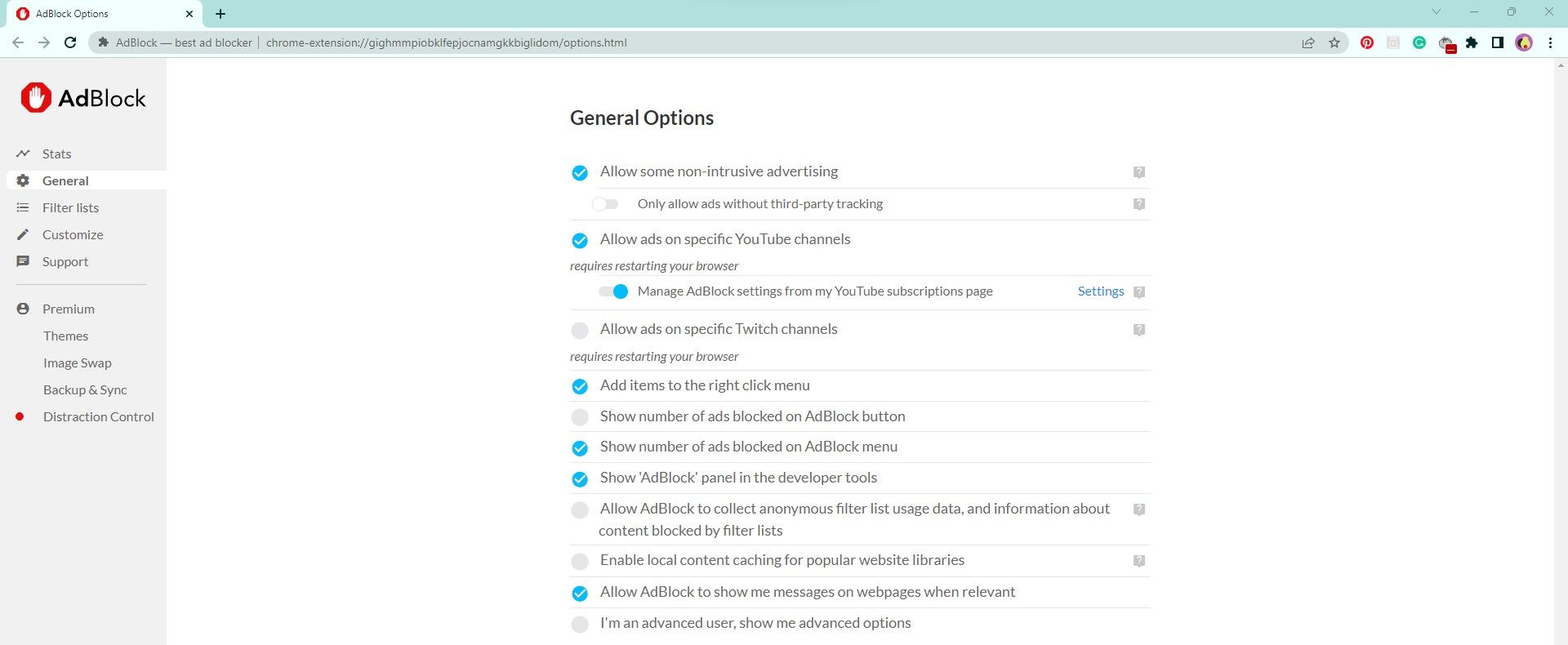Open the Themes page
The width and height of the screenshot is (1568, 645).
click(65, 336)
